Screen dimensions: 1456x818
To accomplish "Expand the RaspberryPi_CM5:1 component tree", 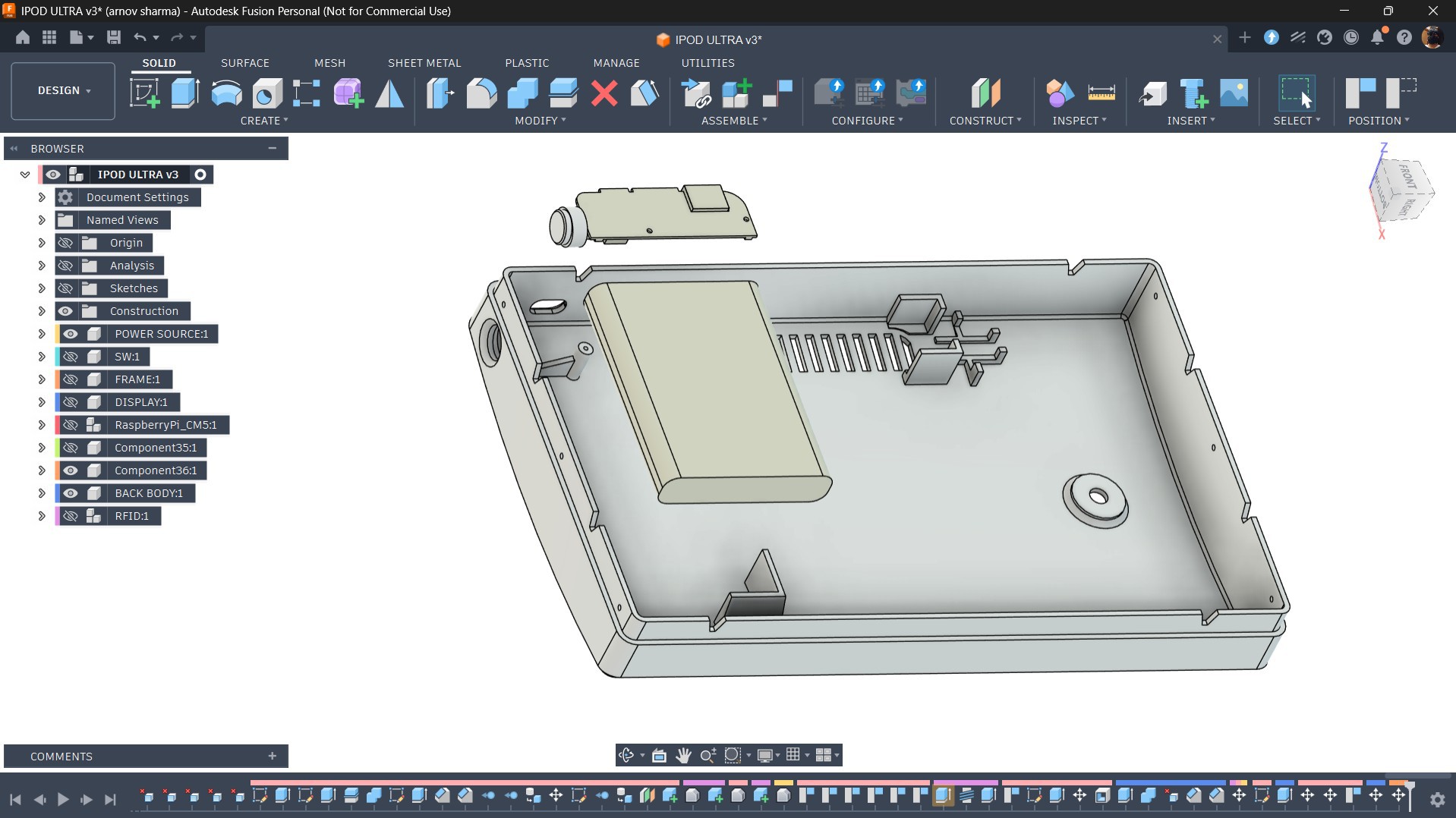I will 42,425.
